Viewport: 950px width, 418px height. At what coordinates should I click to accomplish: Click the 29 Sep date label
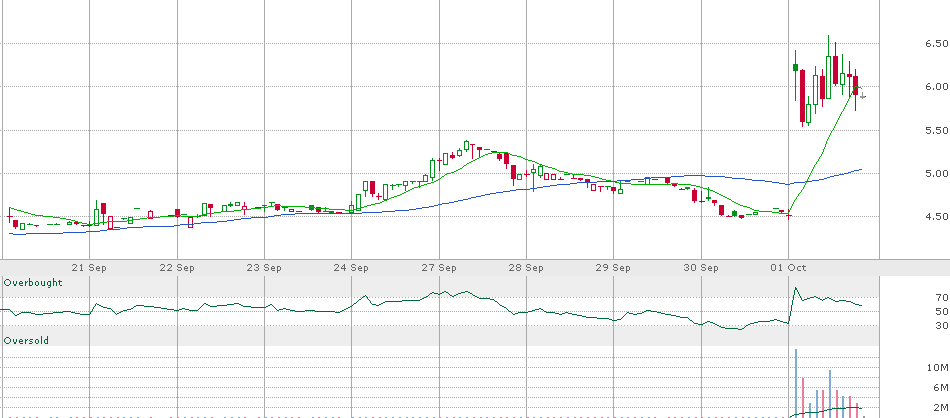coord(614,268)
